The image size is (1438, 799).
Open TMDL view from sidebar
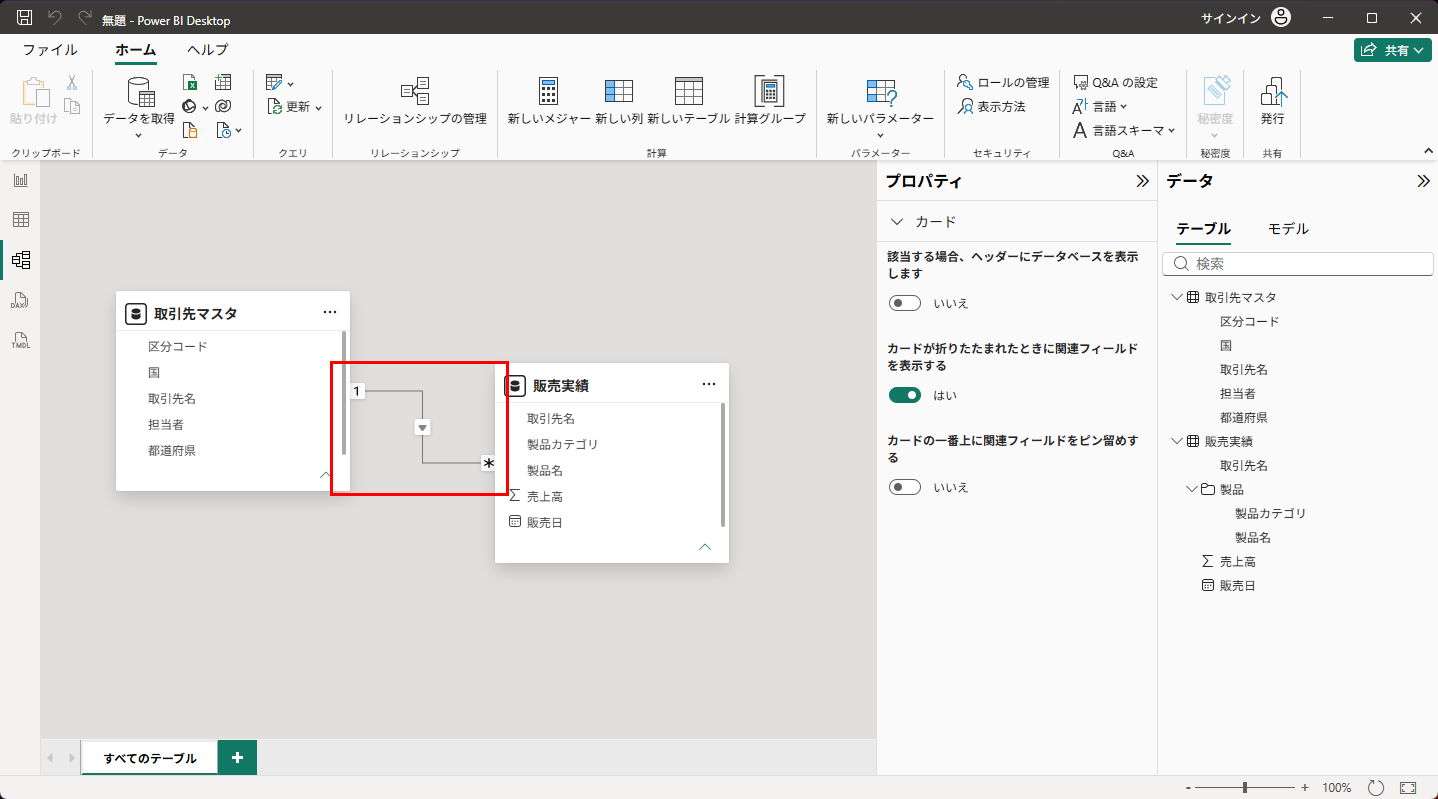(x=20, y=340)
